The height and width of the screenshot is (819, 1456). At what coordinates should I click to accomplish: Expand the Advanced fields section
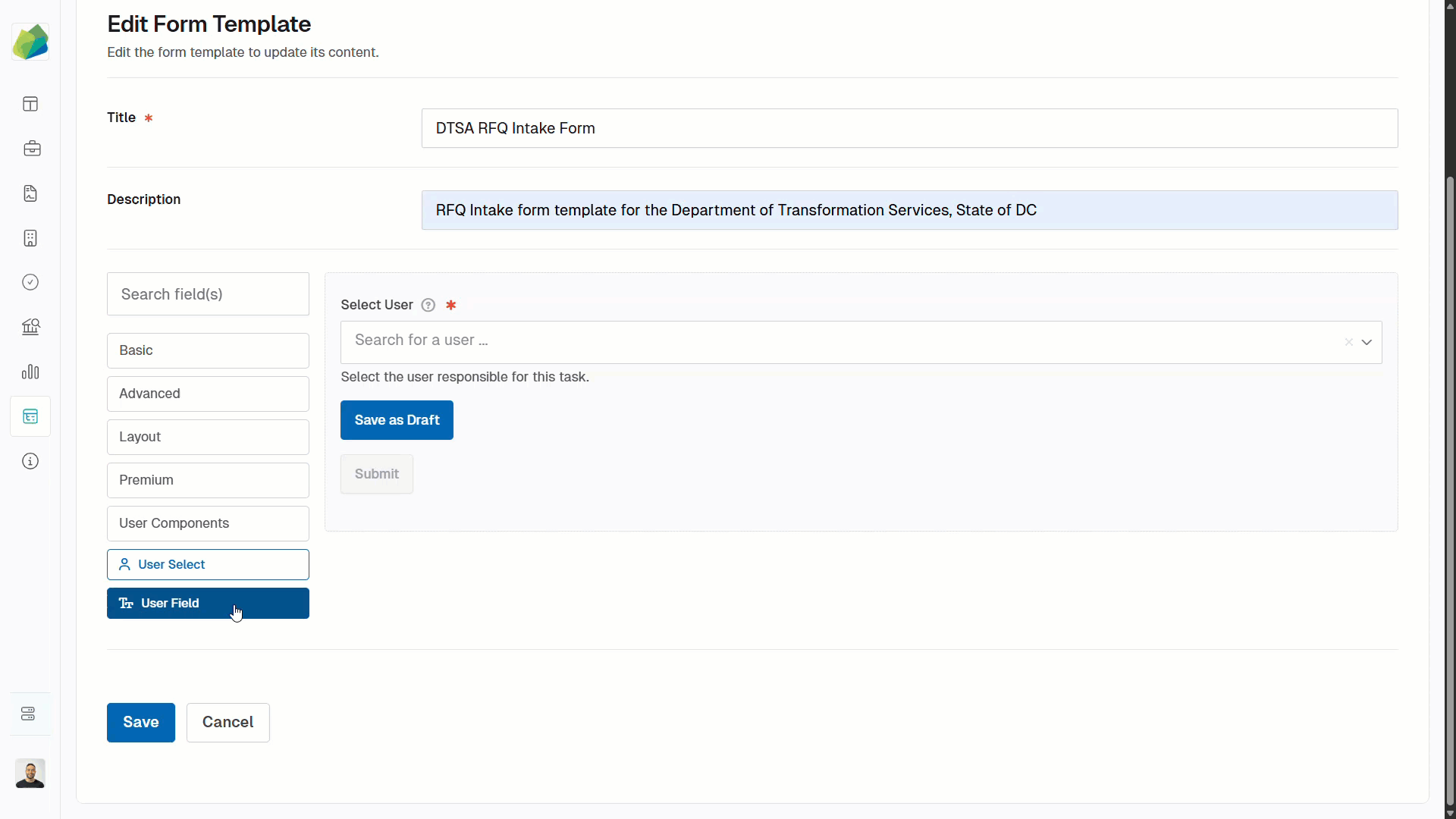click(208, 394)
